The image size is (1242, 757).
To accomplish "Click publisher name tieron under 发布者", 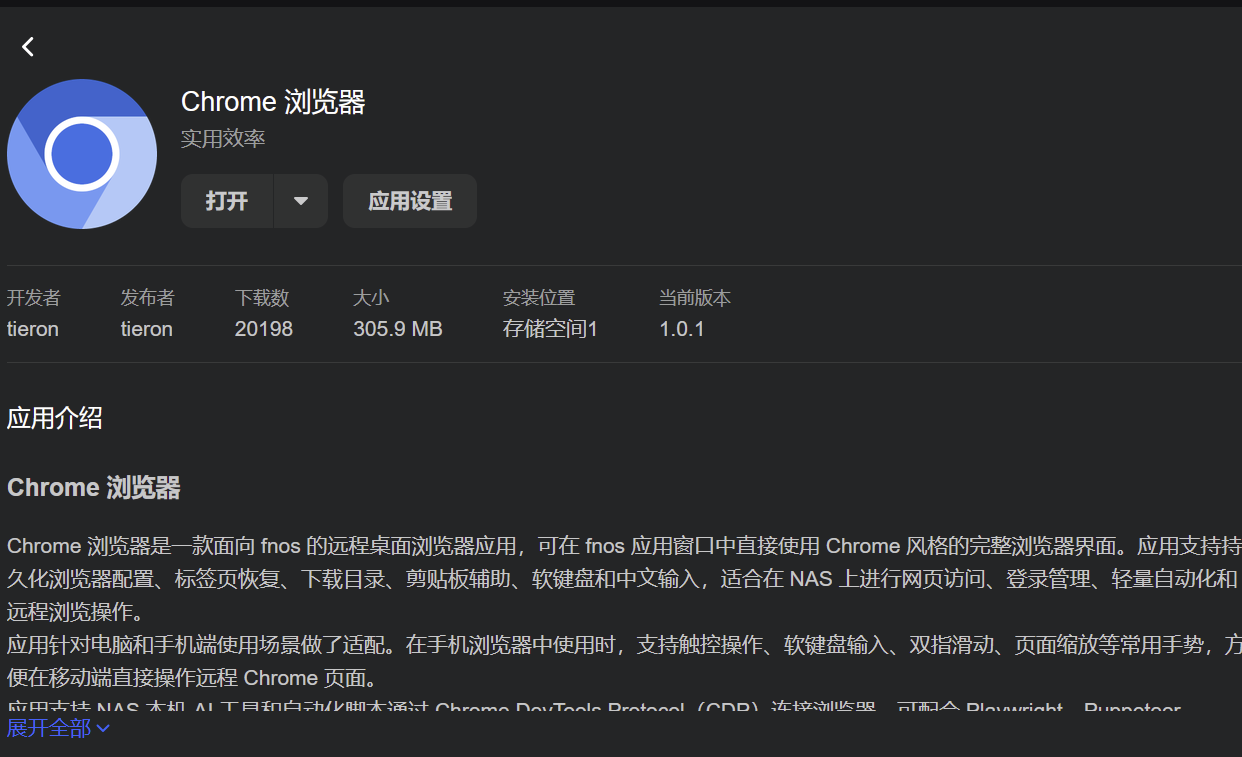I will pos(147,329).
